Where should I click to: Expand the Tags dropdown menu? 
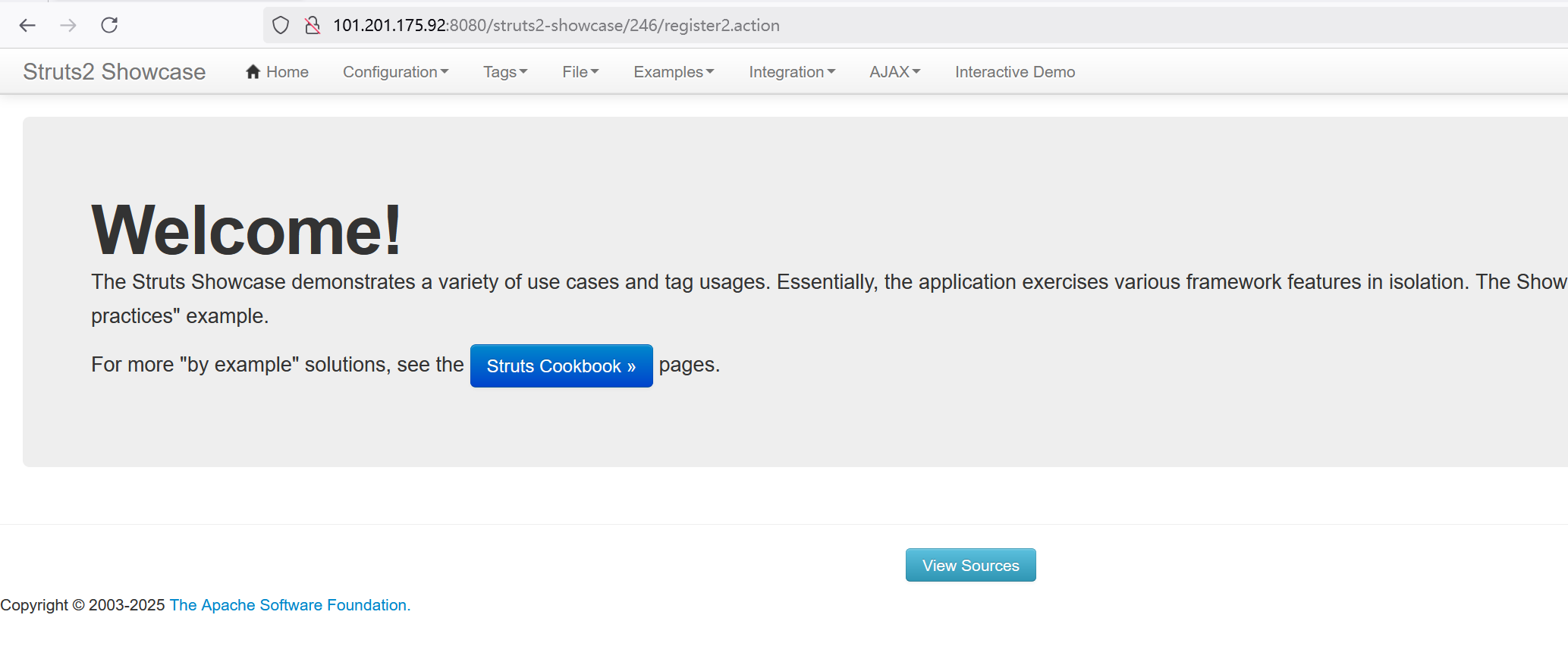pyautogui.click(x=505, y=71)
